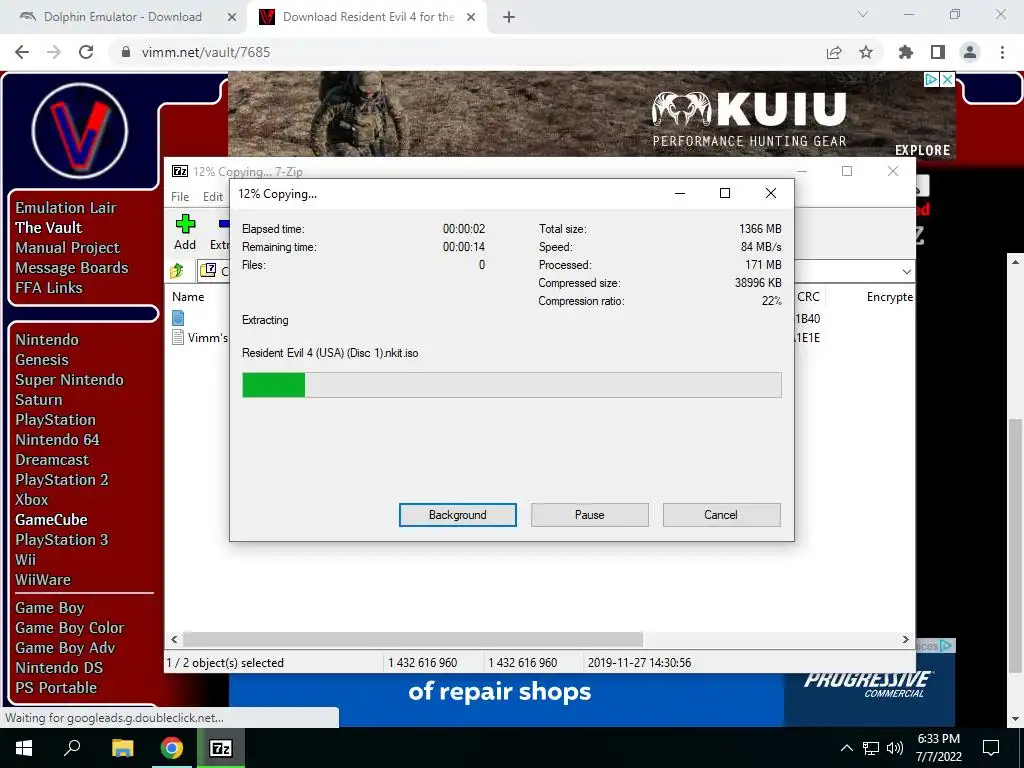Expand the 7-Zip address path dropdown
This screenshot has width=1024, height=768.
click(x=906, y=271)
